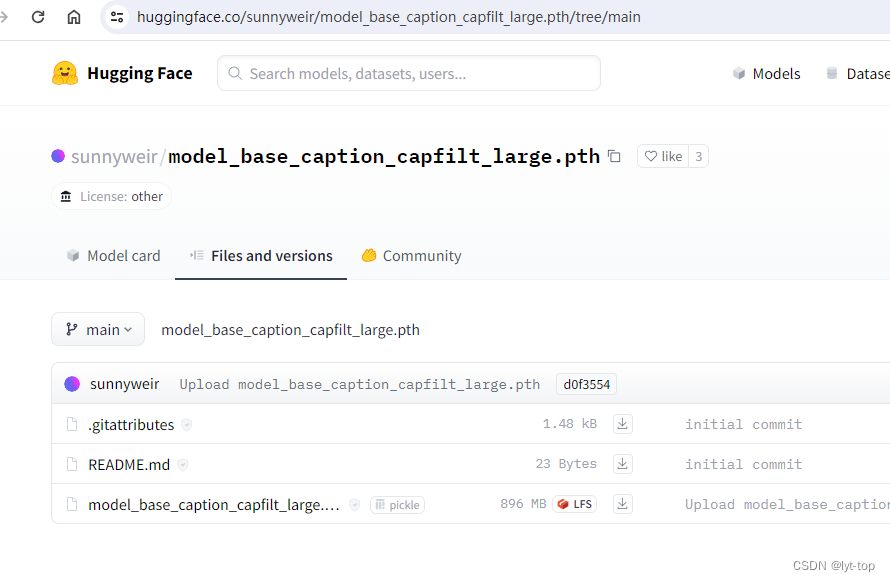Reload the page with the browser refresh icon

click(38, 17)
